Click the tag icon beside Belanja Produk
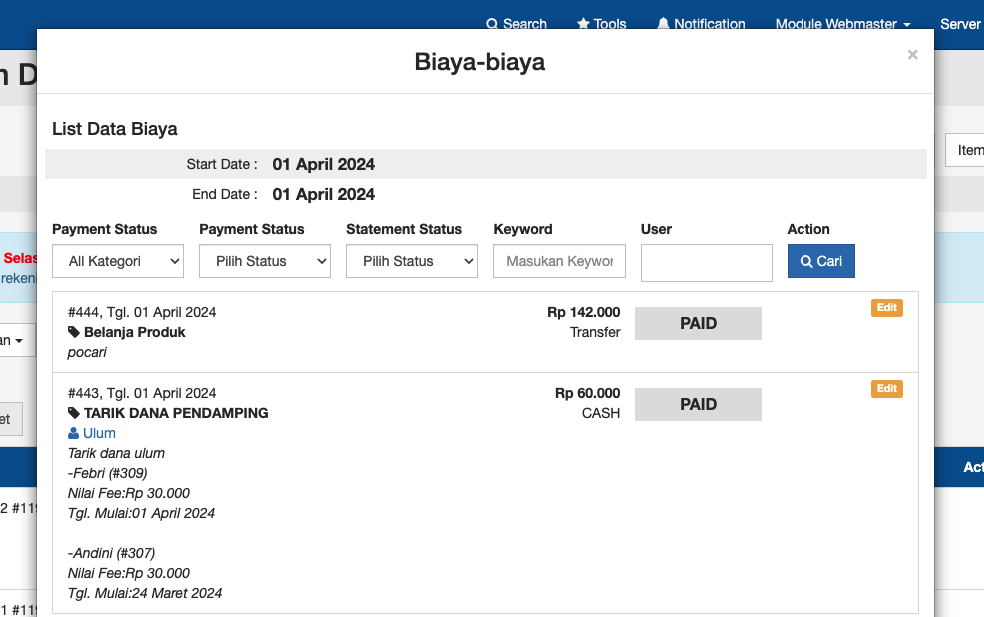Image resolution: width=984 pixels, height=617 pixels. 74,332
